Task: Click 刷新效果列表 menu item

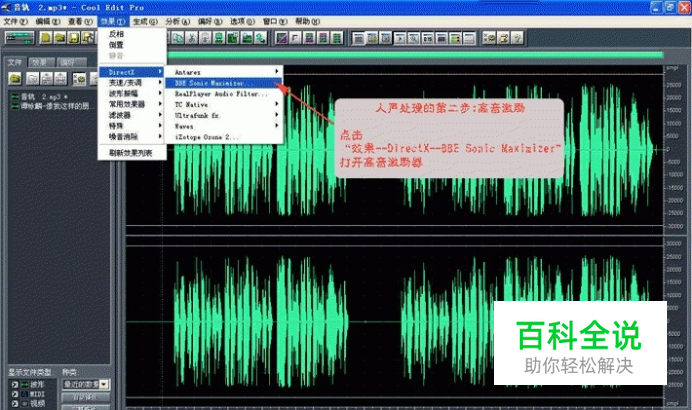Action: point(132,153)
